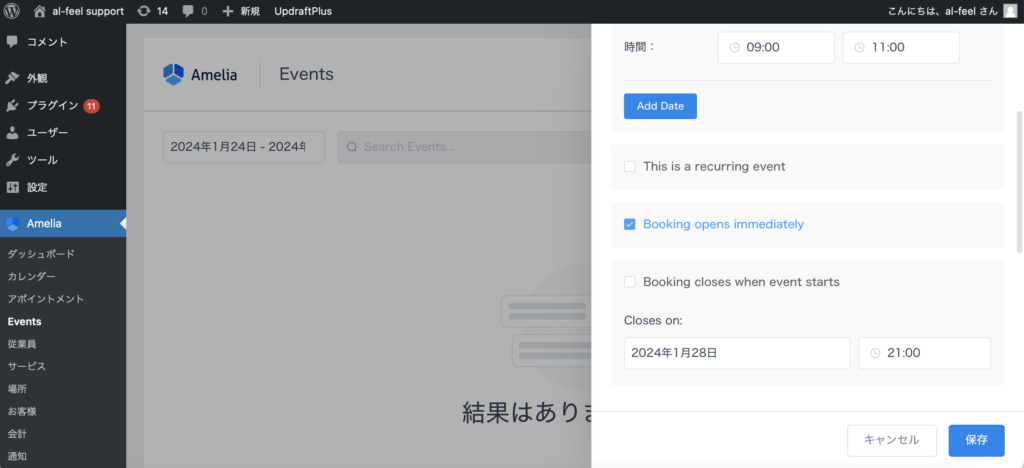Enable This is a recurring event checkbox
The image size is (1024, 468).
coord(630,166)
